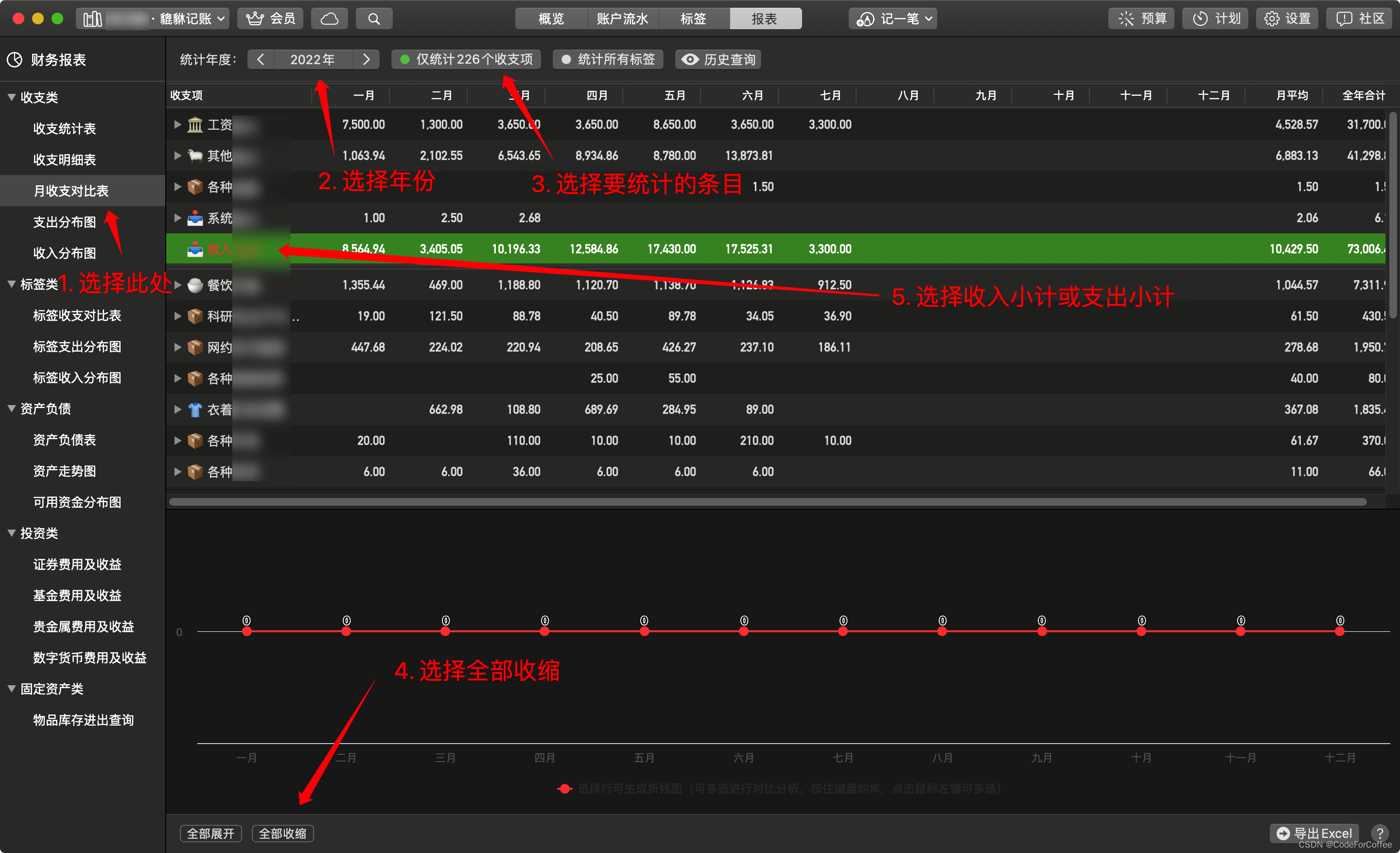Toggle 历史查询 eye button

[x=718, y=60]
